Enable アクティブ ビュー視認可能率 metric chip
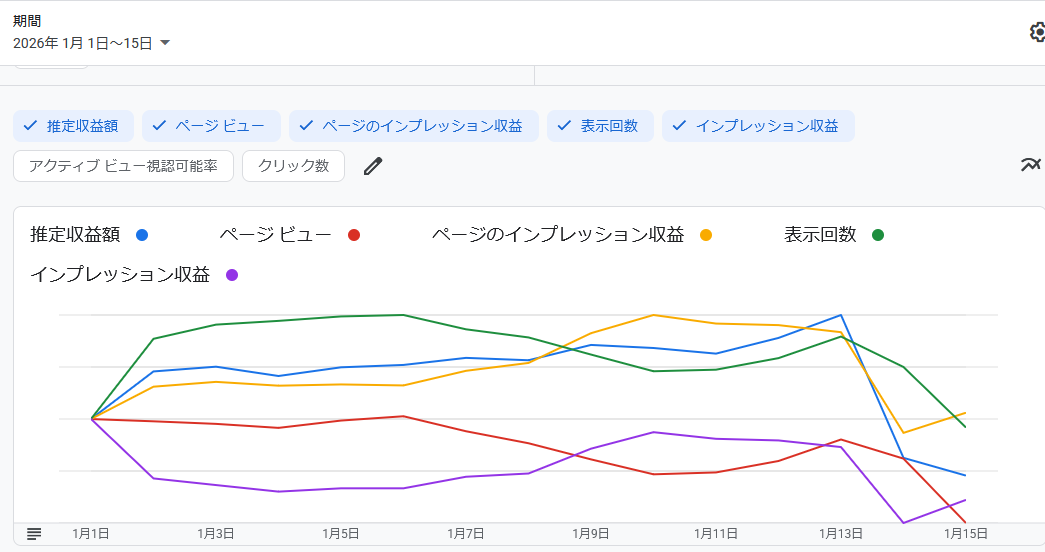Screen dimensions: 1045x552 click(x=123, y=166)
